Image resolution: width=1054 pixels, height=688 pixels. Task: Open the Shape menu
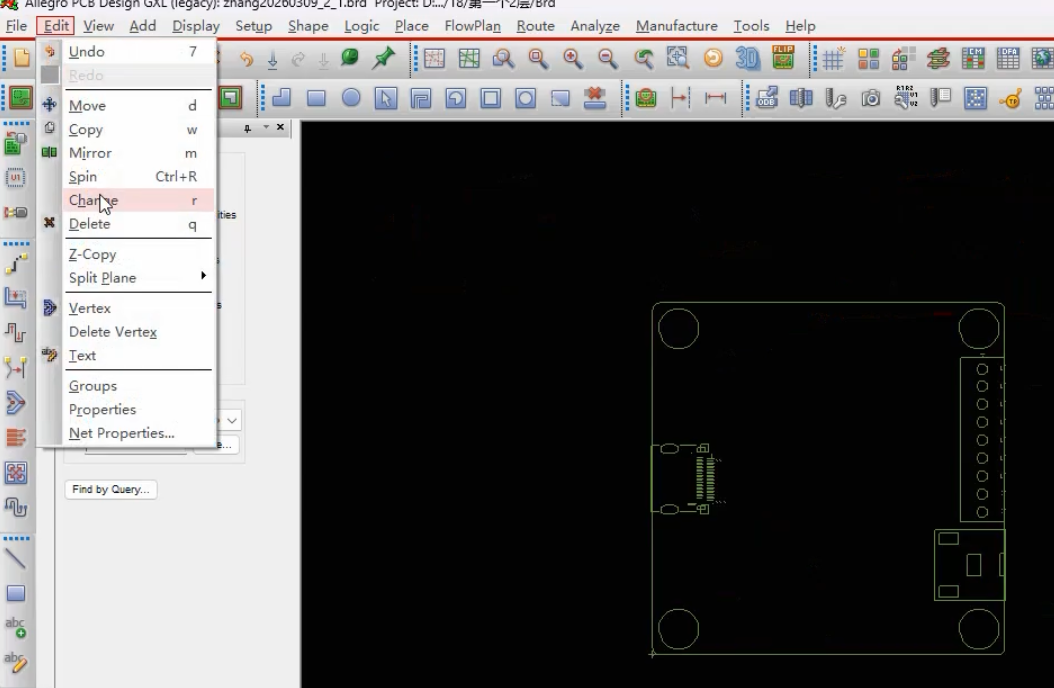tap(308, 26)
